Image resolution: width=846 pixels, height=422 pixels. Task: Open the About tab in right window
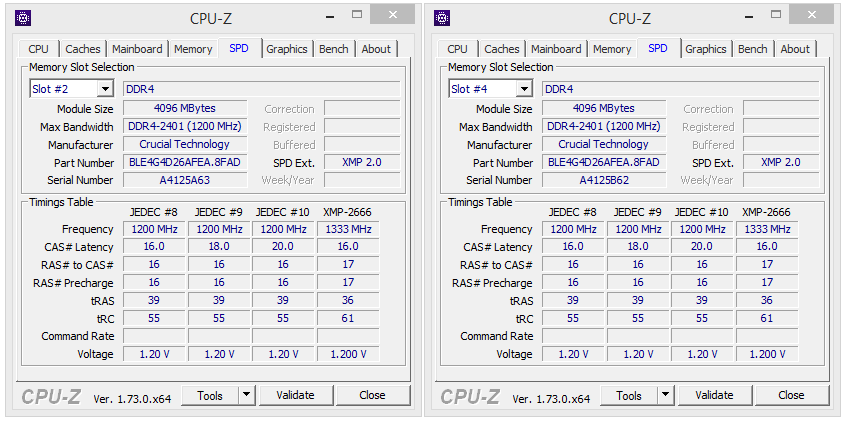[x=795, y=49]
